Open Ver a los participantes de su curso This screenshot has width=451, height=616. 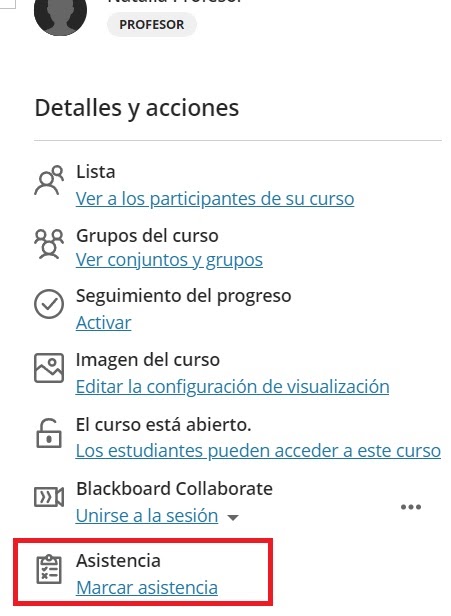tap(215, 199)
